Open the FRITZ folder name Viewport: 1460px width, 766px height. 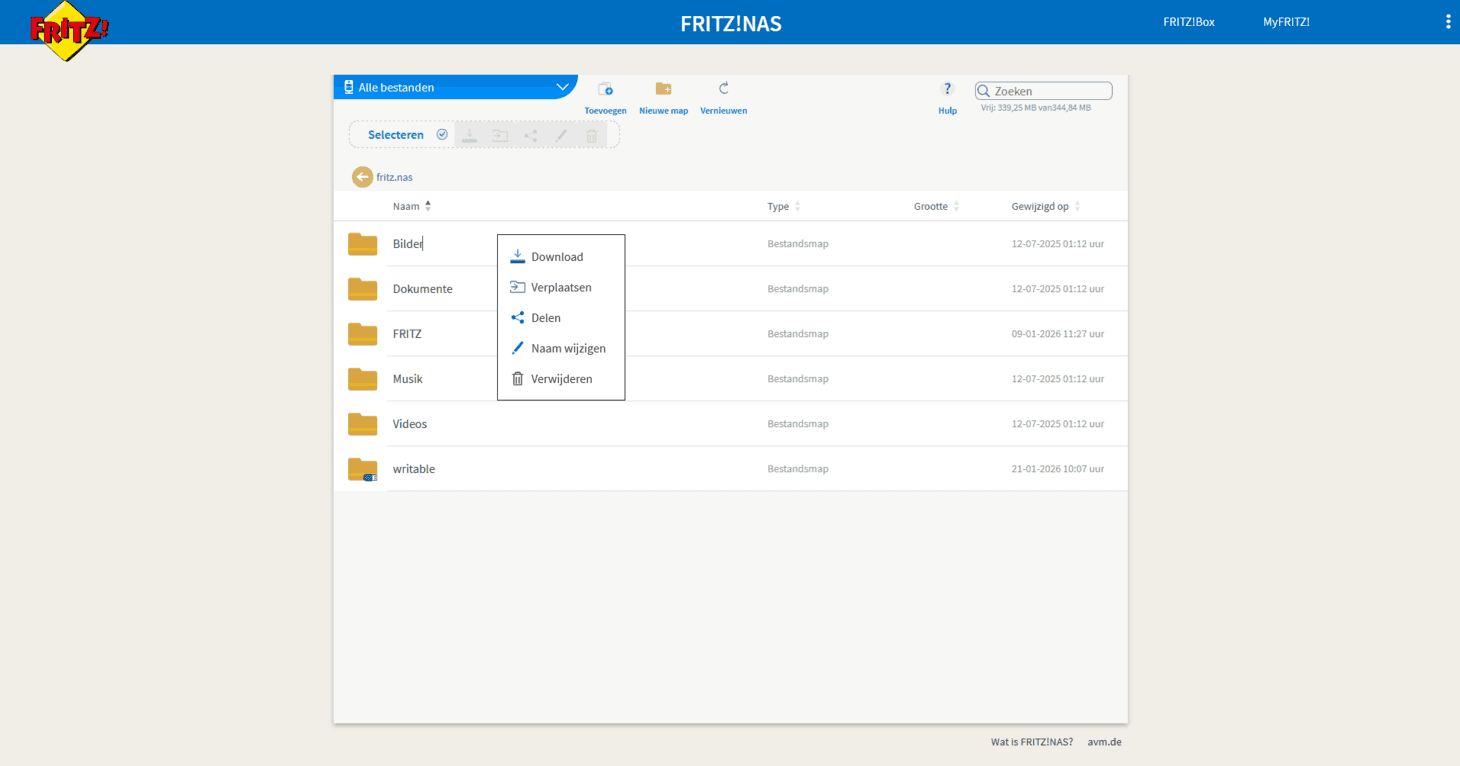[407, 334]
